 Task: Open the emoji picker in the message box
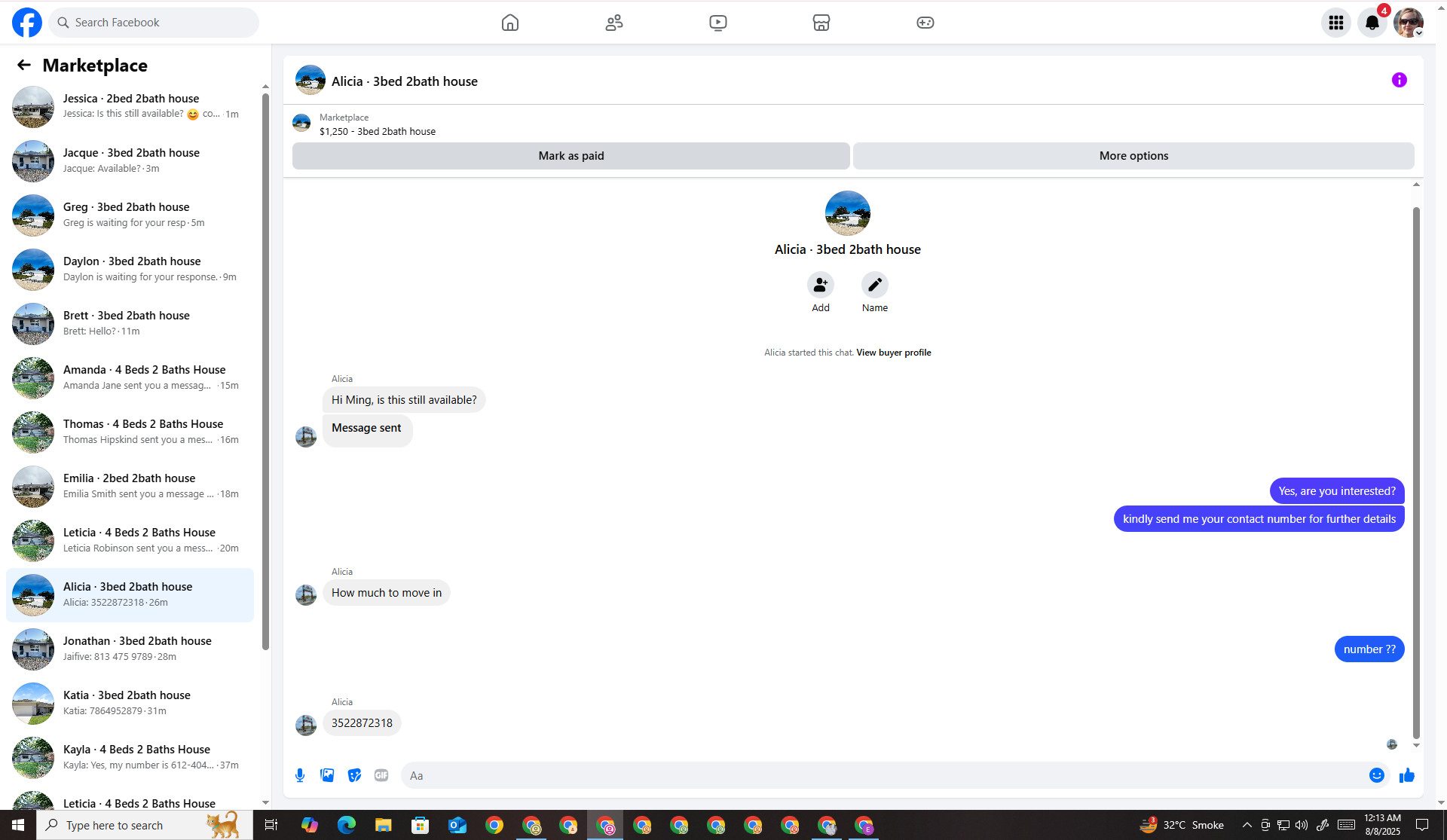tap(1376, 775)
